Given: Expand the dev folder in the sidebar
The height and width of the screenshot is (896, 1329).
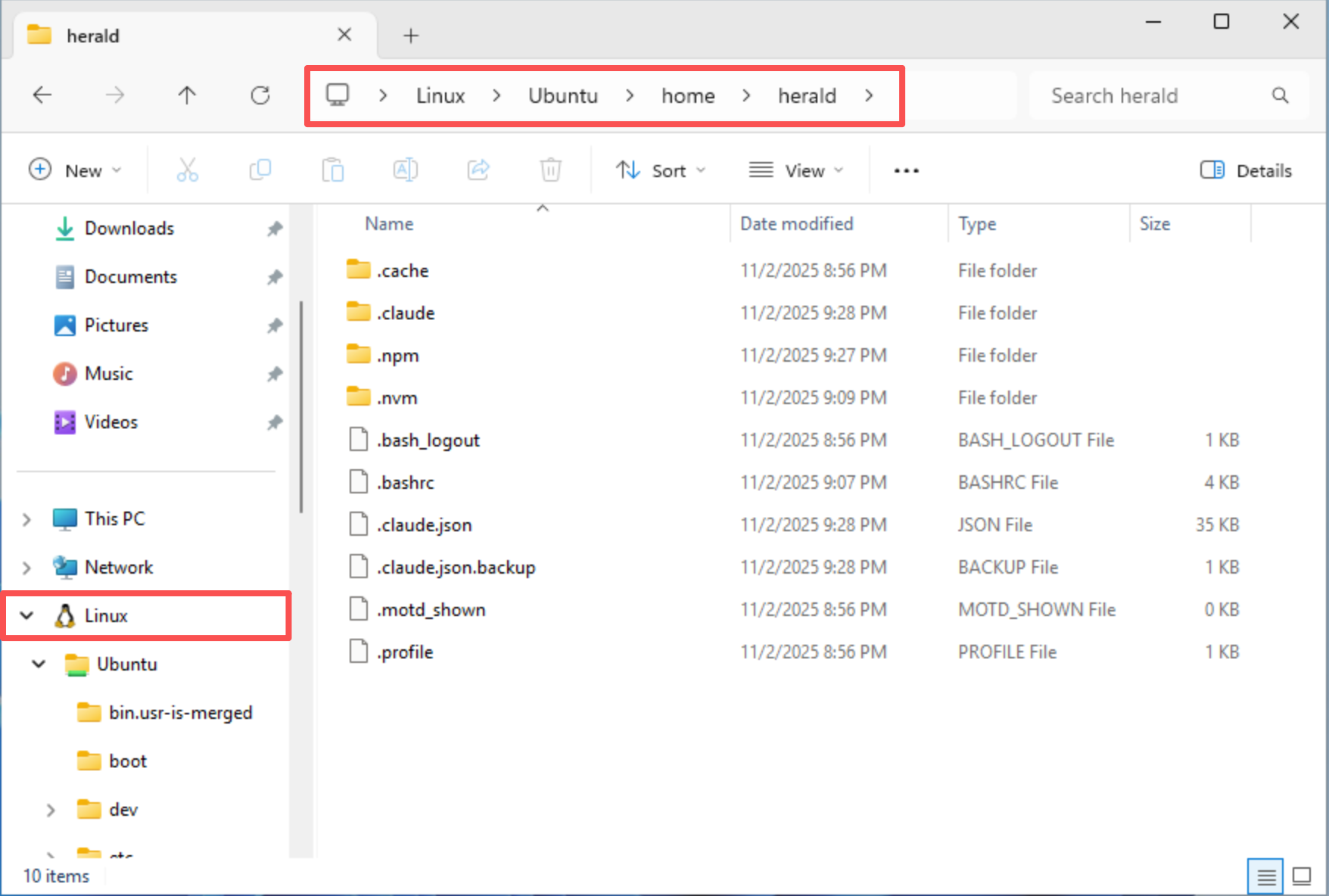Looking at the screenshot, I should coord(51,809).
